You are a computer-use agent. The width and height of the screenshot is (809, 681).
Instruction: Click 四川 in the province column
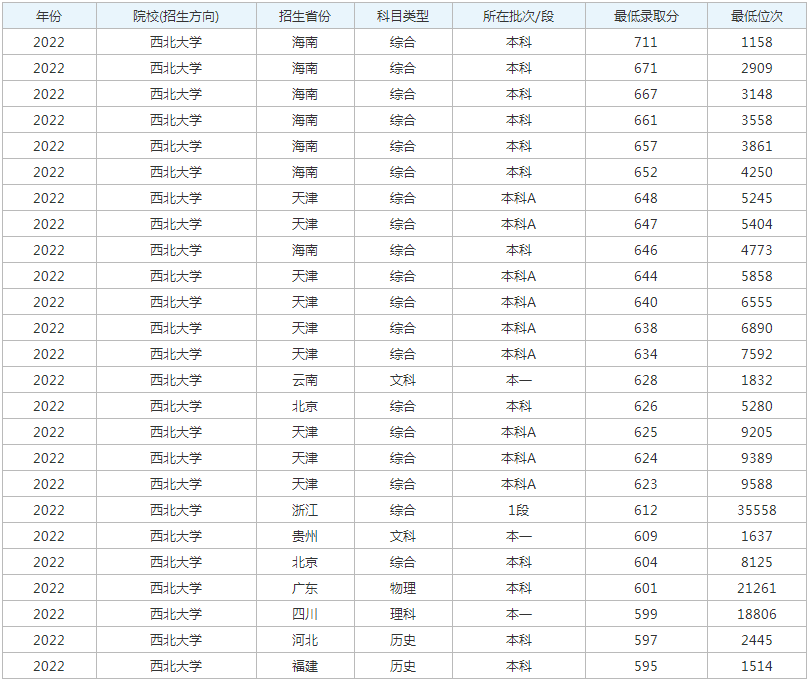tap(305, 614)
